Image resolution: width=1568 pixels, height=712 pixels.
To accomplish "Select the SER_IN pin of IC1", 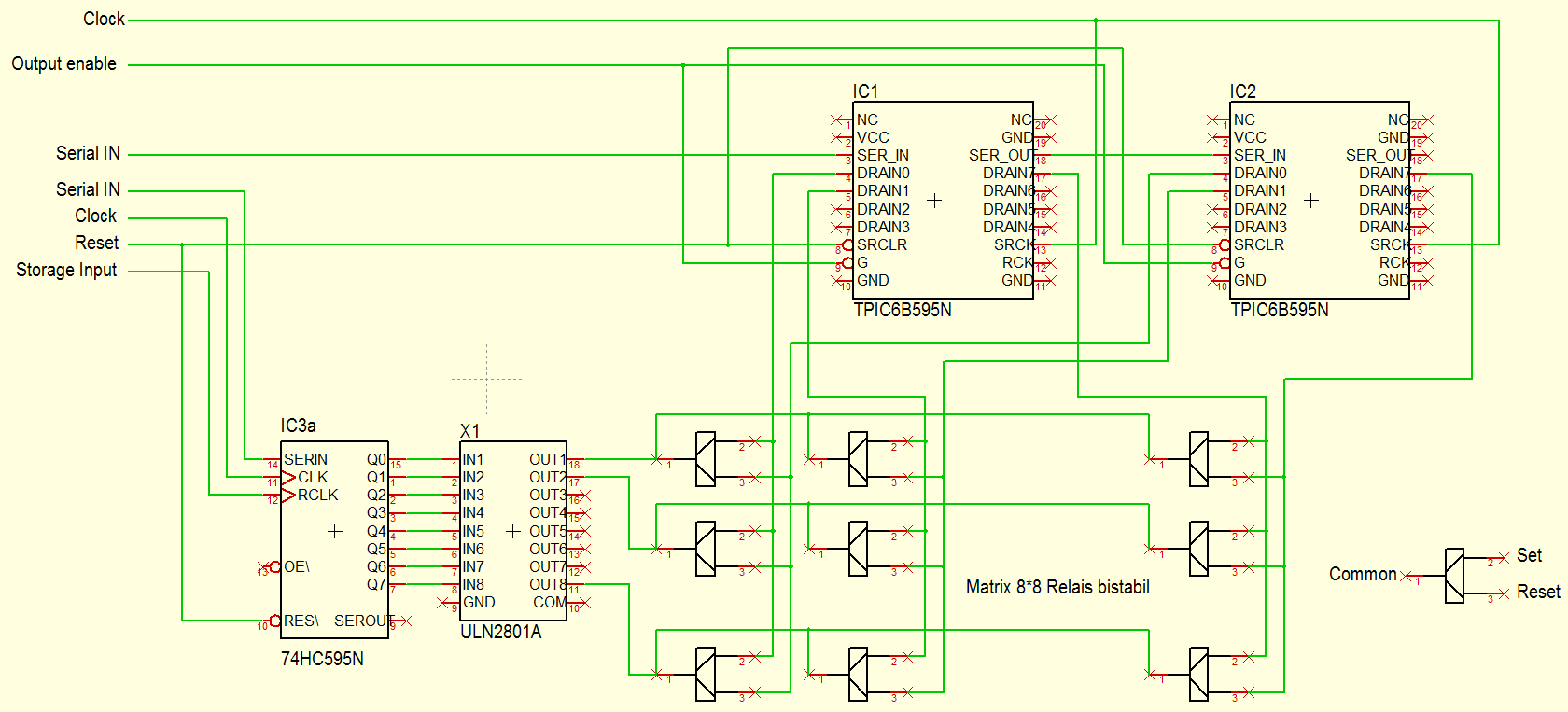I will coord(883,155).
